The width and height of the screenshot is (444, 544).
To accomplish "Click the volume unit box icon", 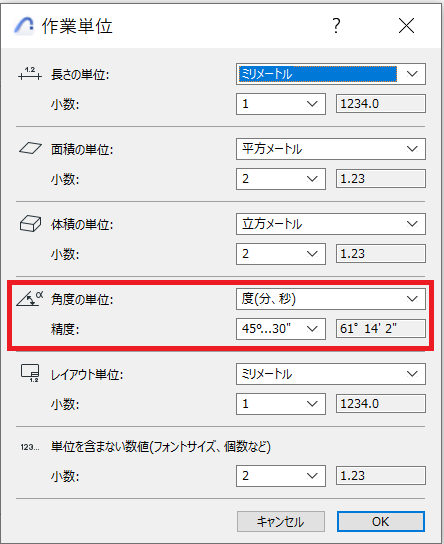I will (31, 223).
